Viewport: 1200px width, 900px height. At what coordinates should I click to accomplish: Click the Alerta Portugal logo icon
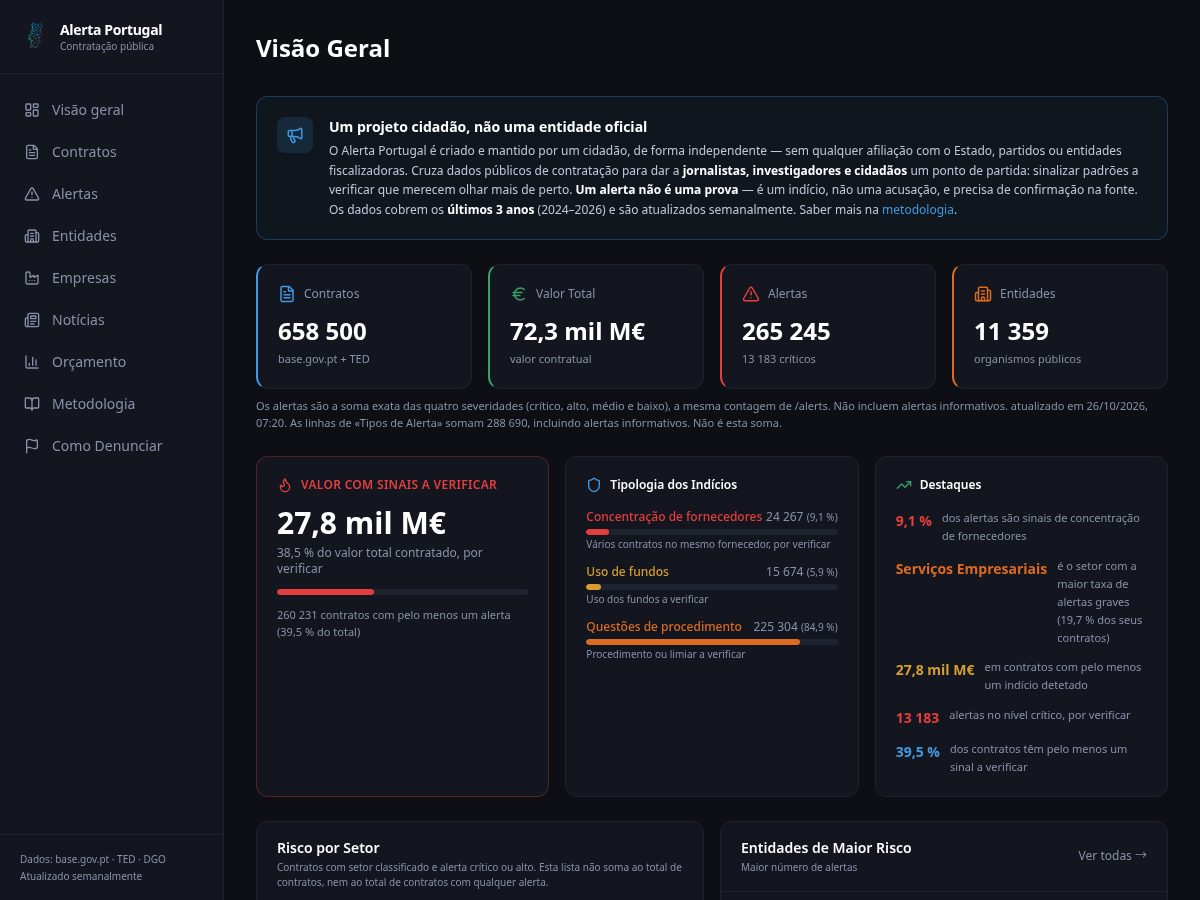tap(36, 36)
